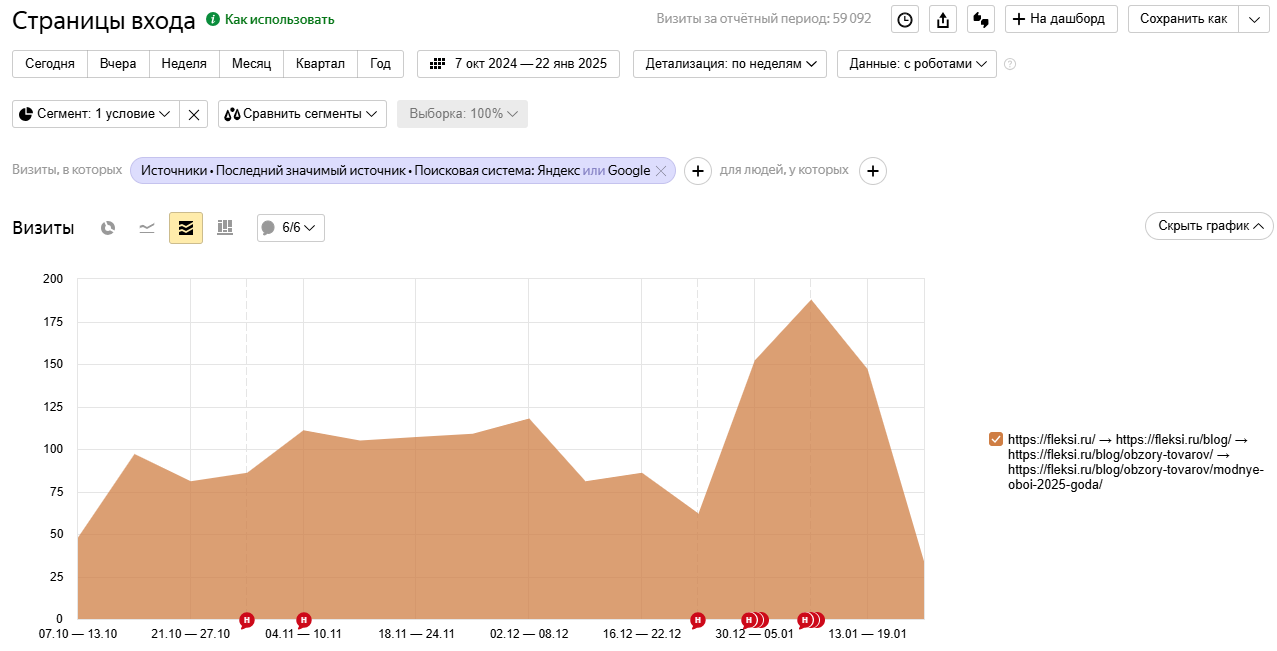
Task: Open the feedback thumbs icon
Action: pos(980,19)
